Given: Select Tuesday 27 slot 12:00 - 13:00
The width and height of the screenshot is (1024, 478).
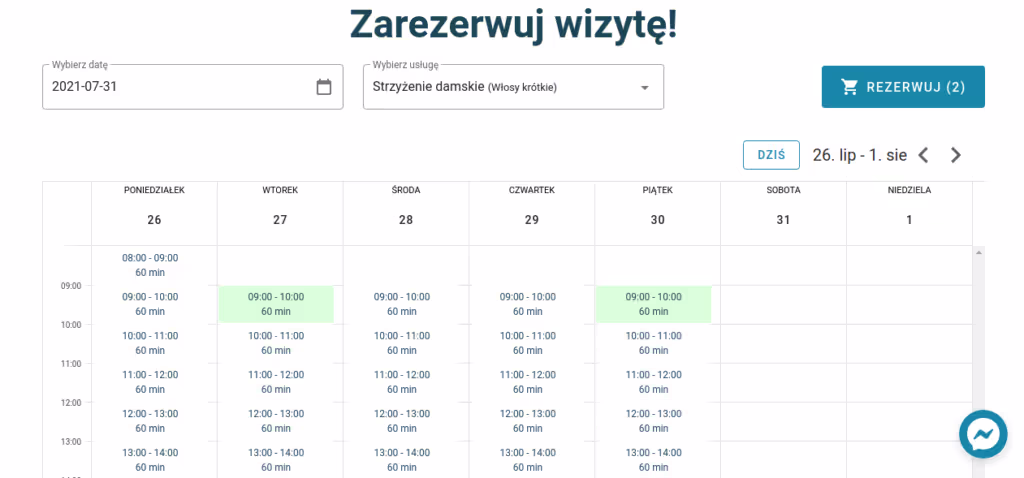Looking at the screenshot, I should [276, 421].
